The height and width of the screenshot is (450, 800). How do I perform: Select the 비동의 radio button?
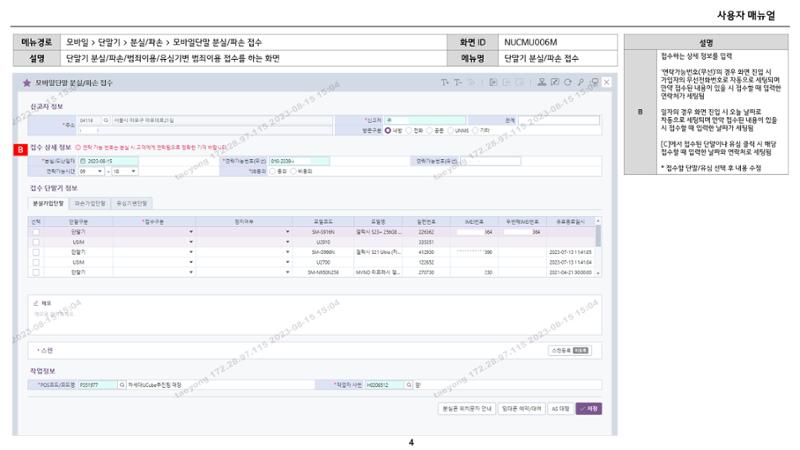(293, 171)
